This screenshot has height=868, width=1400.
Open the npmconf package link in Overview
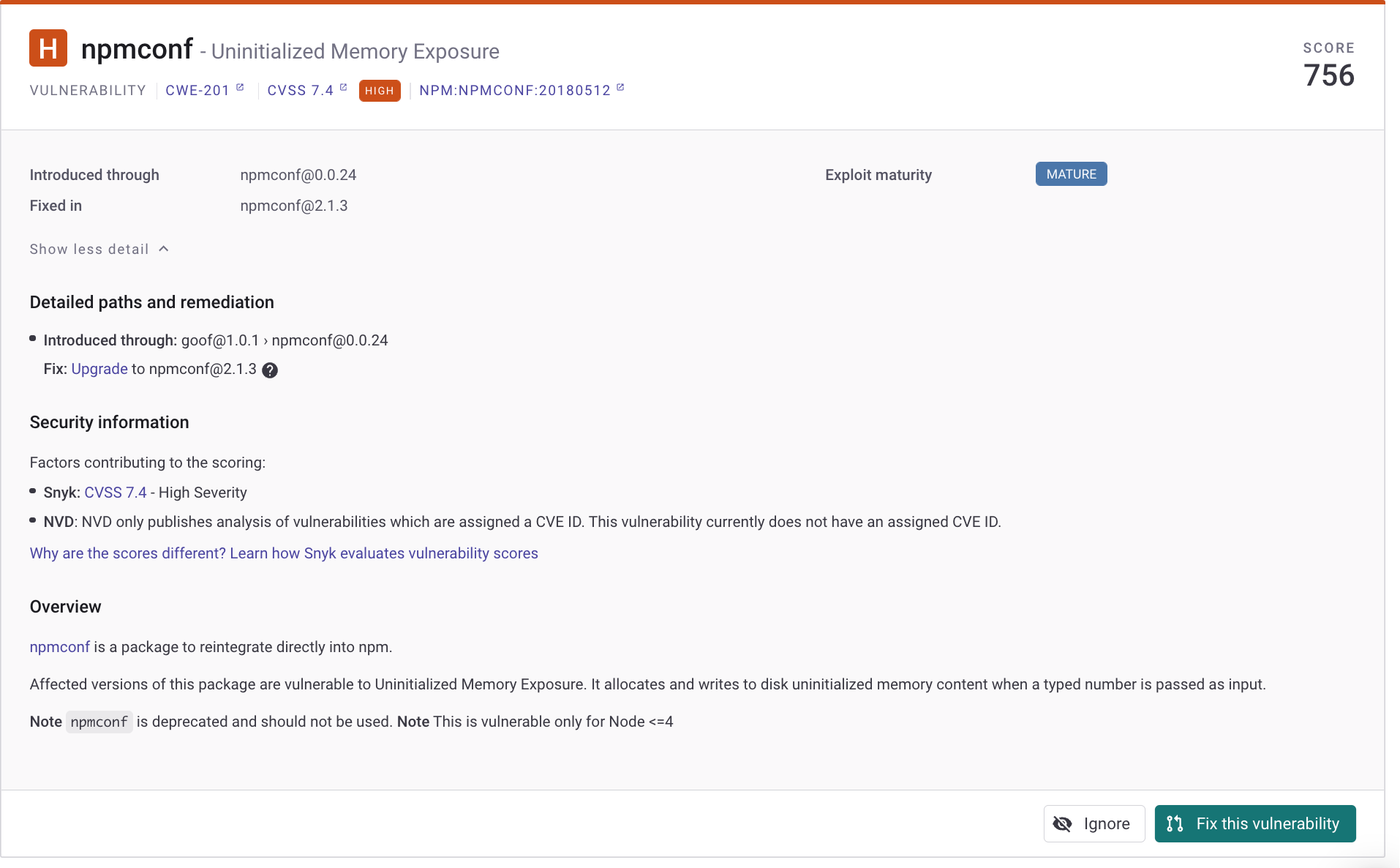60,647
